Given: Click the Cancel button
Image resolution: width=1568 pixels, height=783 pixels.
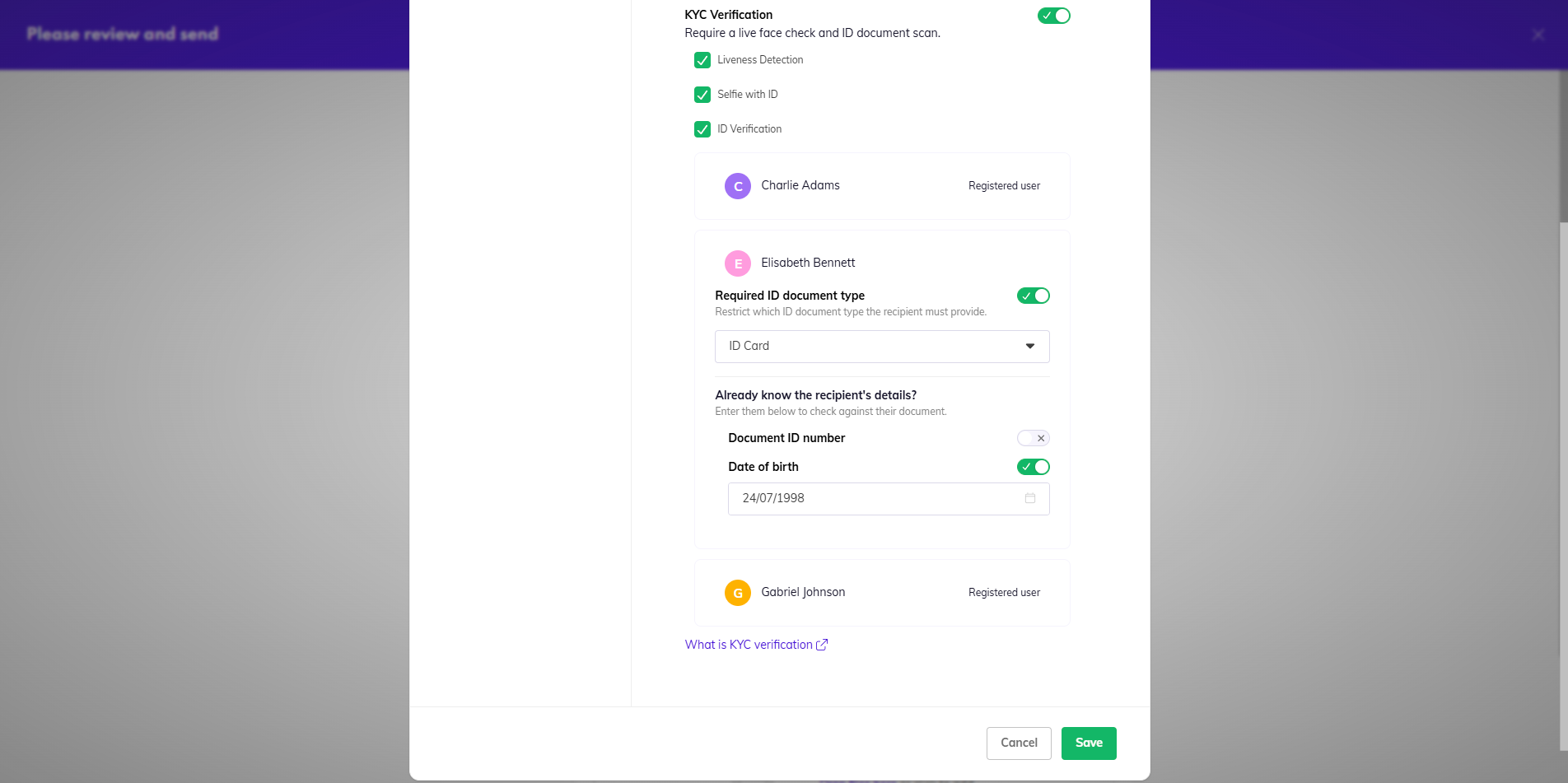Looking at the screenshot, I should click(x=1019, y=743).
